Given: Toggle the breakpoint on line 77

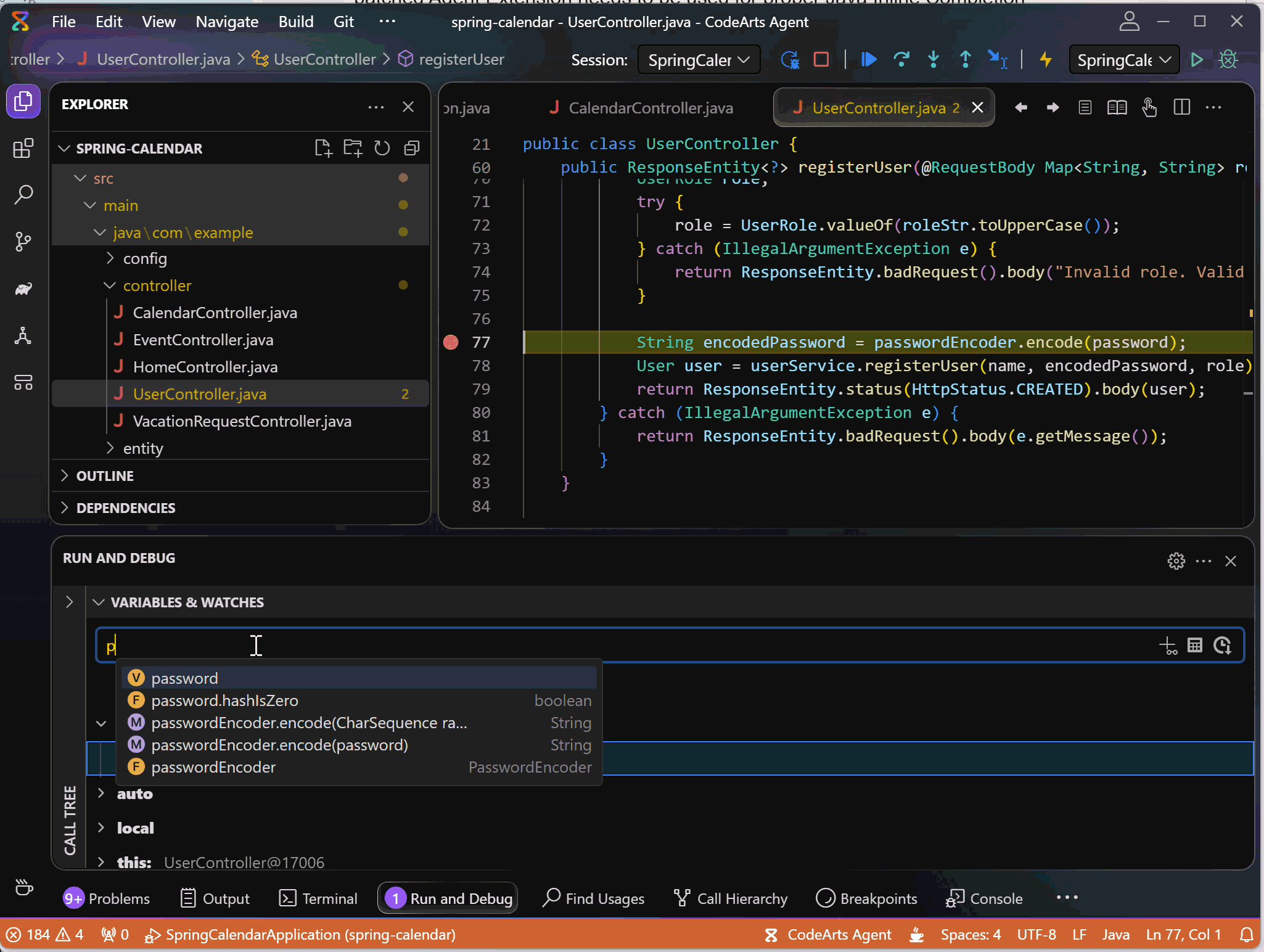Looking at the screenshot, I should tap(451, 342).
